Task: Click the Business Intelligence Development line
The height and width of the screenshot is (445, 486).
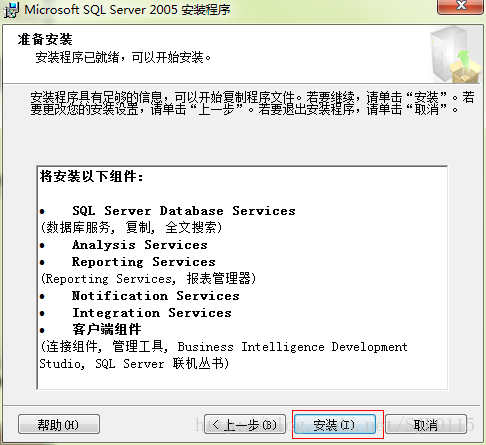Action: (x=224, y=347)
